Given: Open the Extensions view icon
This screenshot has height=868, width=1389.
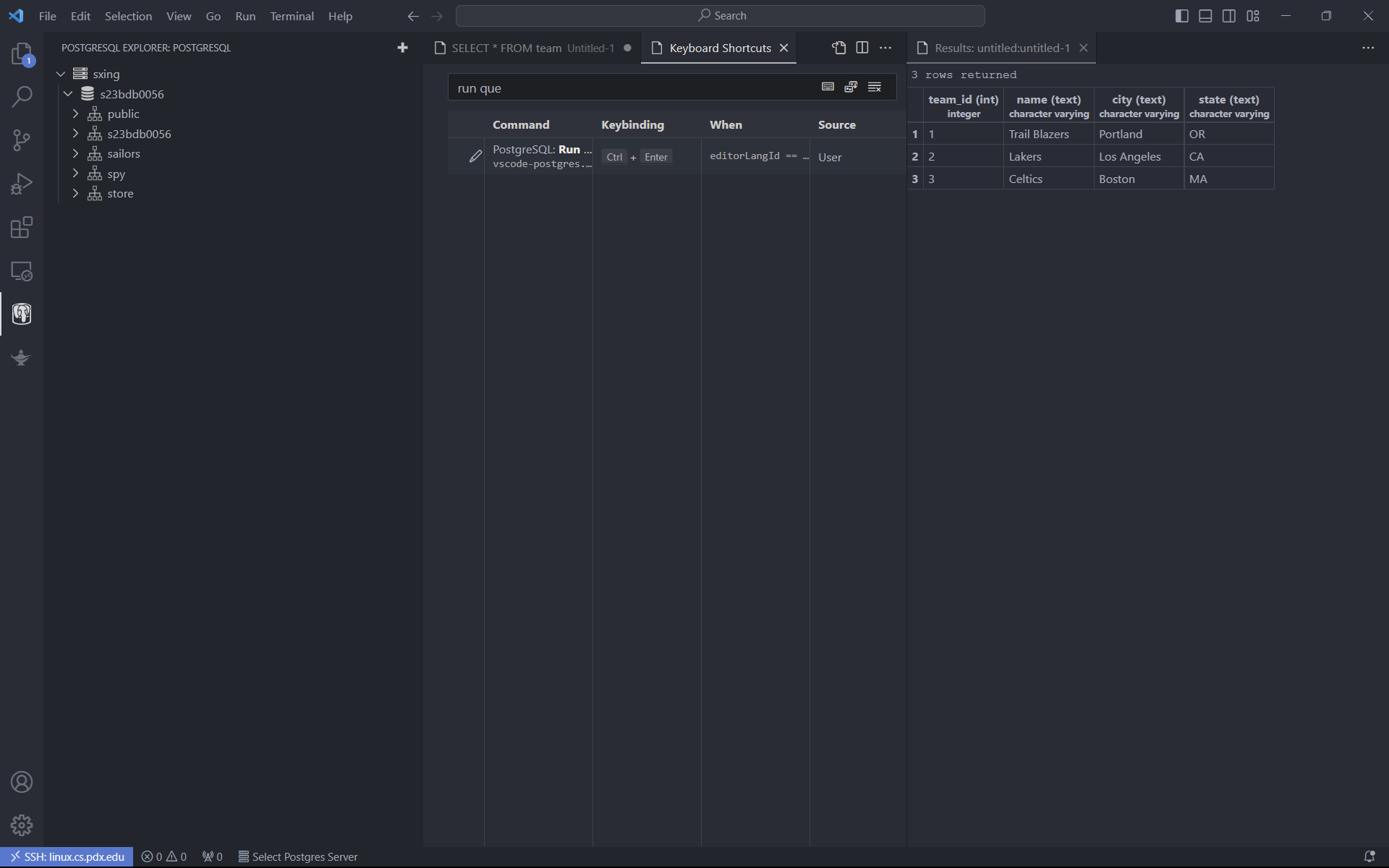Looking at the screenshot, I should click(x=22, y=228).
